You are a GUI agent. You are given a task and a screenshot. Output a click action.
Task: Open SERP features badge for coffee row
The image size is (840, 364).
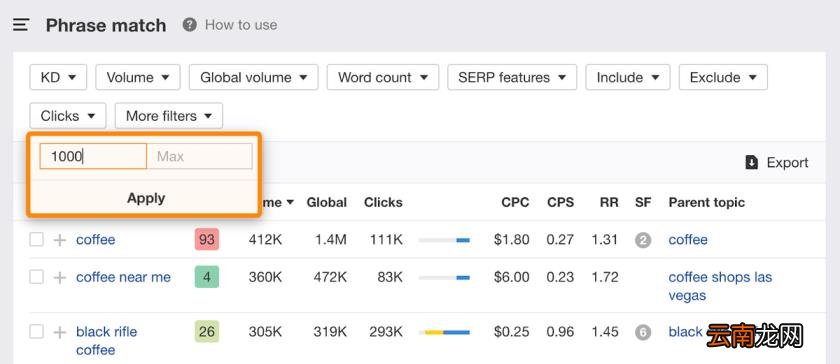(643, 240)
